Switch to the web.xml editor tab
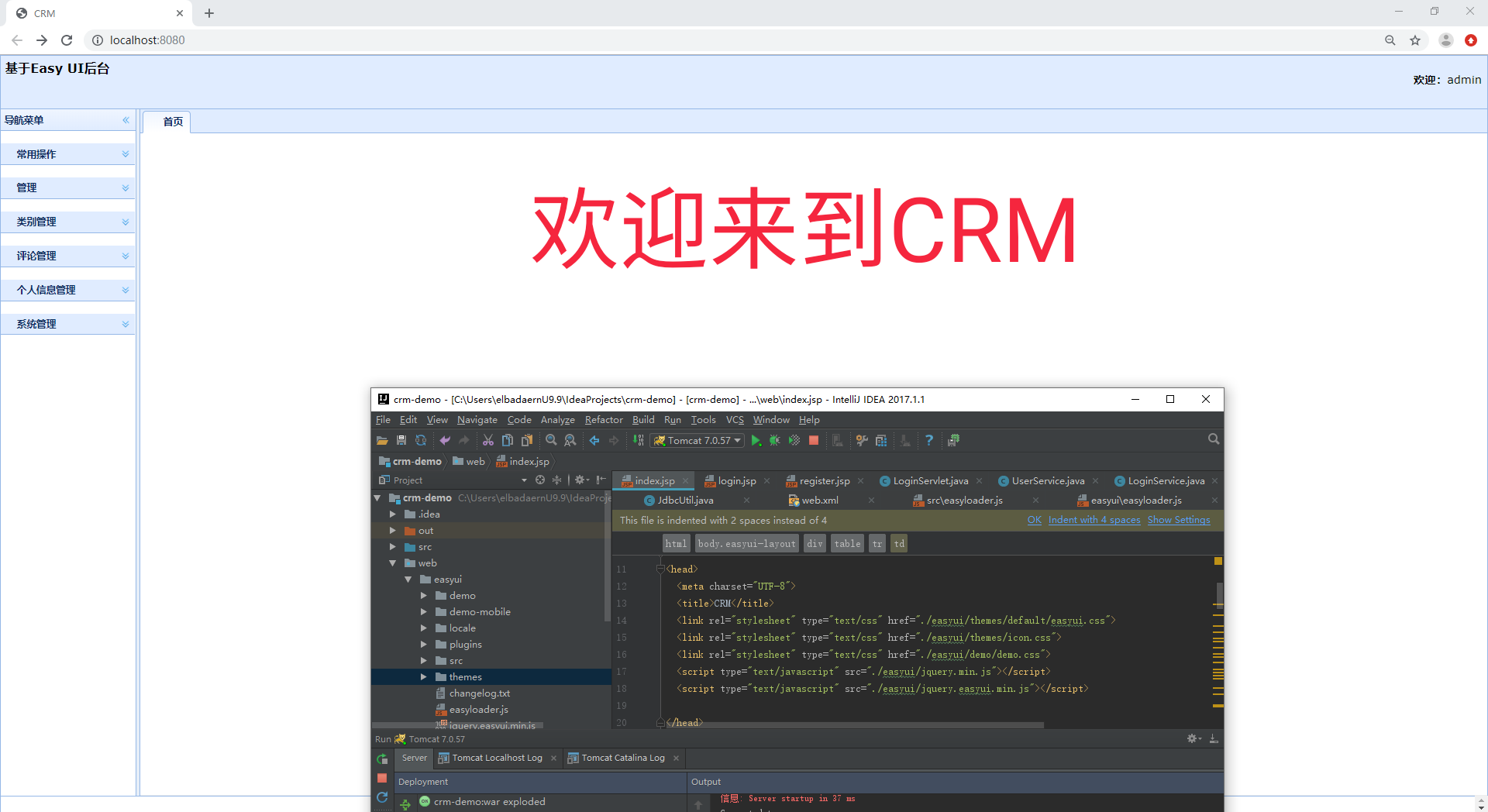 click(819, 501)
